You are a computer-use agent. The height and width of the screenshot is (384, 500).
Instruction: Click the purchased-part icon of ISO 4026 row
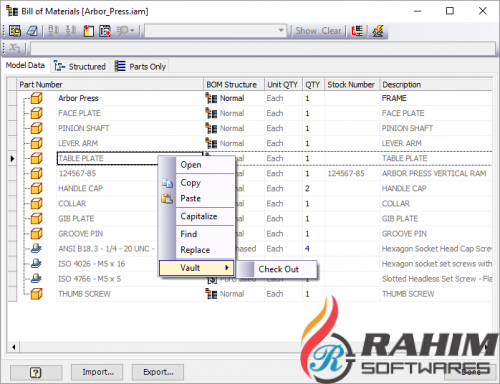[x=36, y=263]
